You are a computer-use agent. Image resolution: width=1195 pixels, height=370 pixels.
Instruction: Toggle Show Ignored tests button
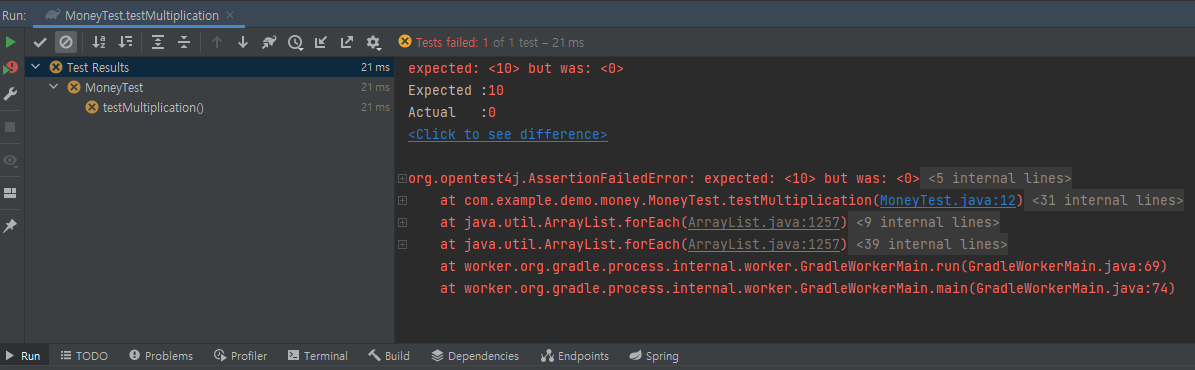(x=66, y=43)
